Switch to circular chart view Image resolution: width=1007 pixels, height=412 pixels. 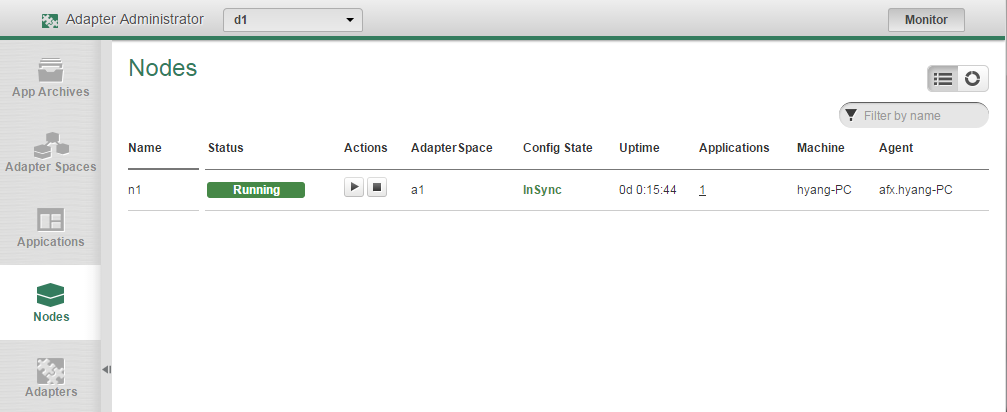(x=972, y=78)
